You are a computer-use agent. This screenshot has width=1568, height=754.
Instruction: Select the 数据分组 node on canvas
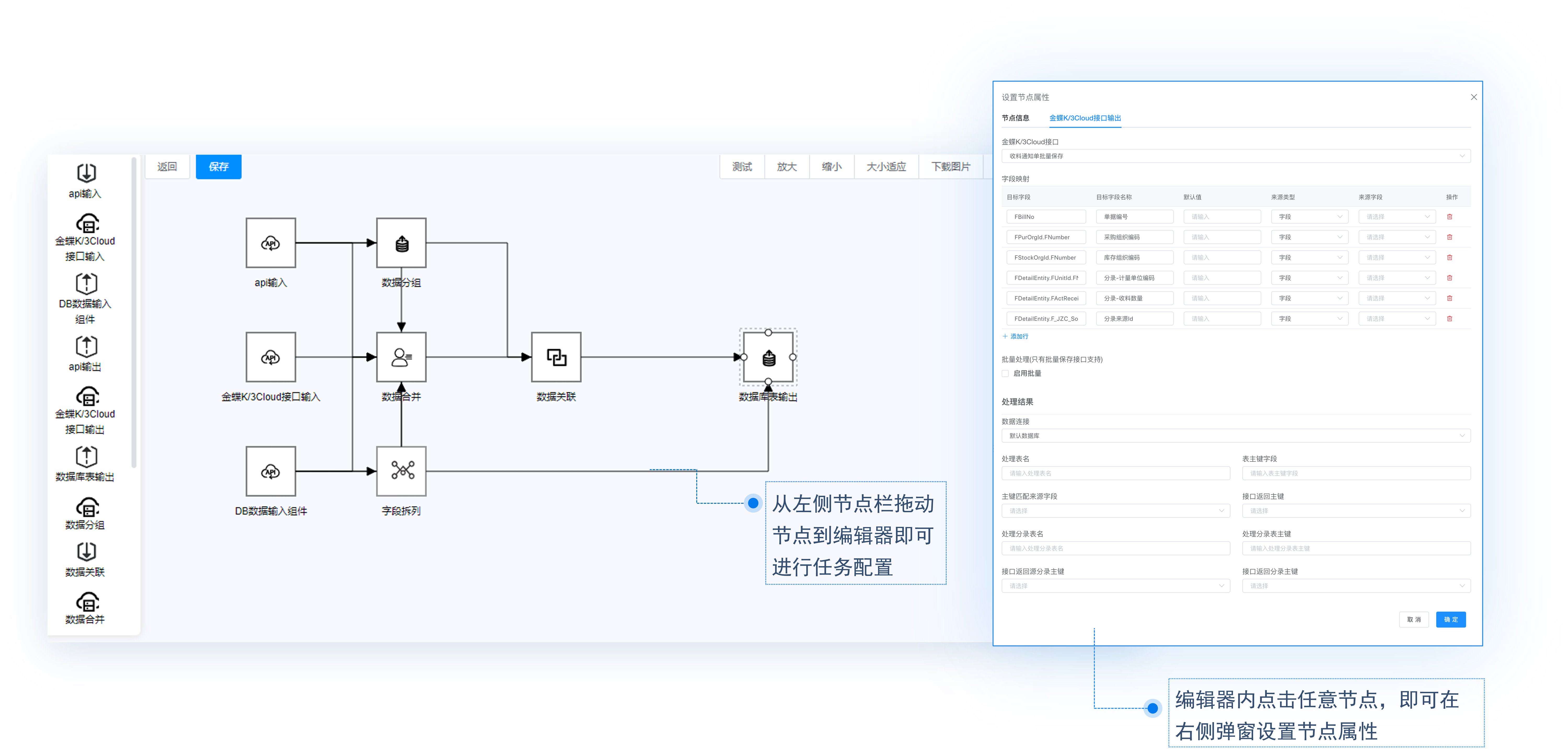(x=401, y=243)
